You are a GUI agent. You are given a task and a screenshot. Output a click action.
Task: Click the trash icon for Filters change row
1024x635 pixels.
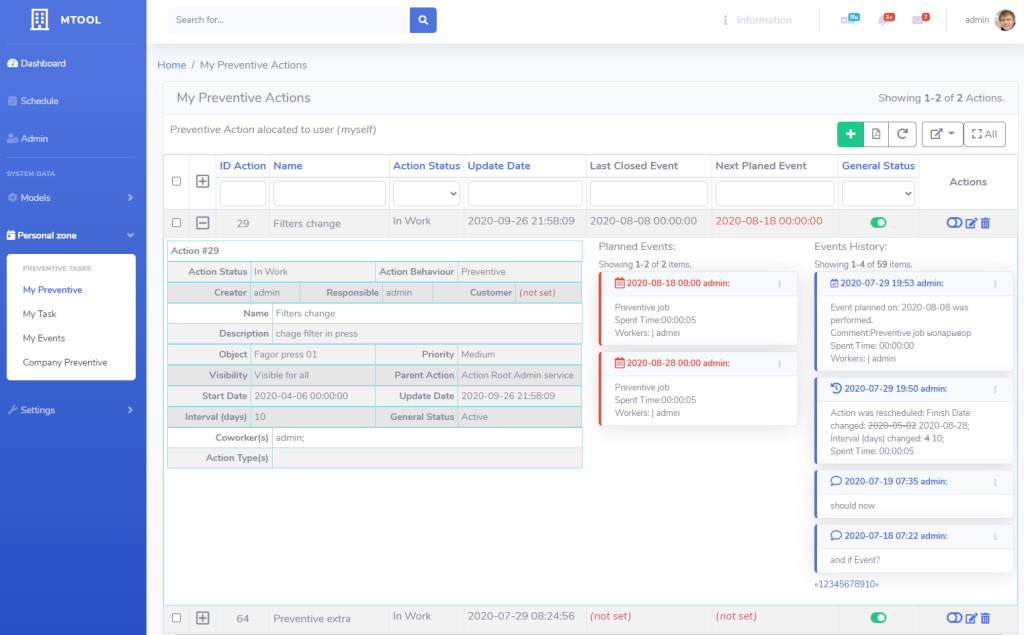pyautogui.click(x=985, y=223)
